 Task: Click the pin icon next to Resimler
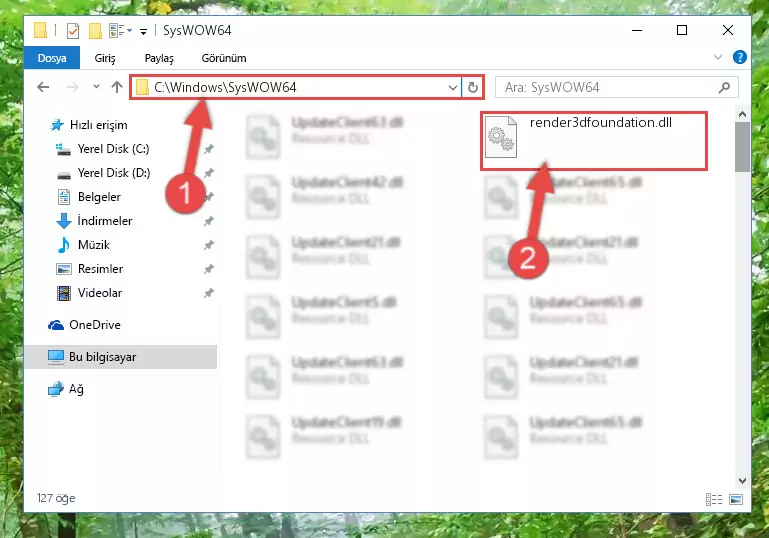(209, 269)
